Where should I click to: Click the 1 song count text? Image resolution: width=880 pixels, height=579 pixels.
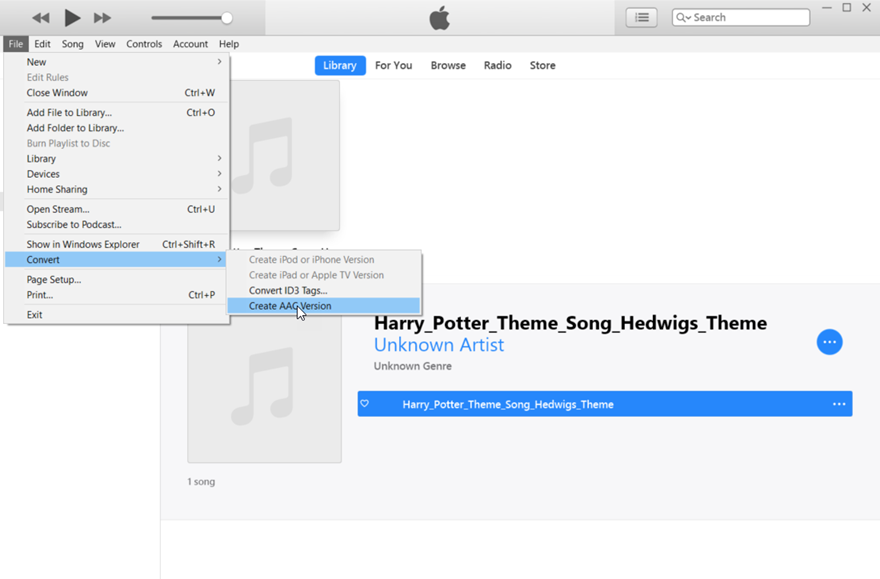click(x=201, y=481)
